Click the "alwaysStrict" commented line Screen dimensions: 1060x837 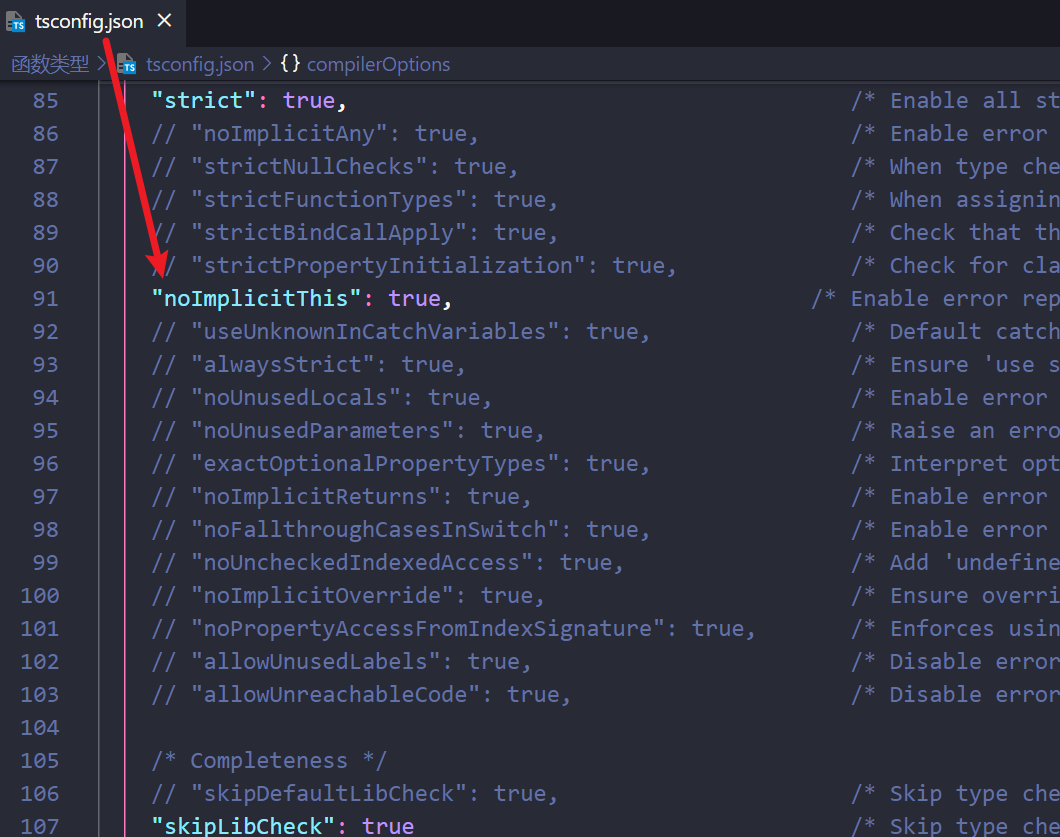tap(308, 365)
